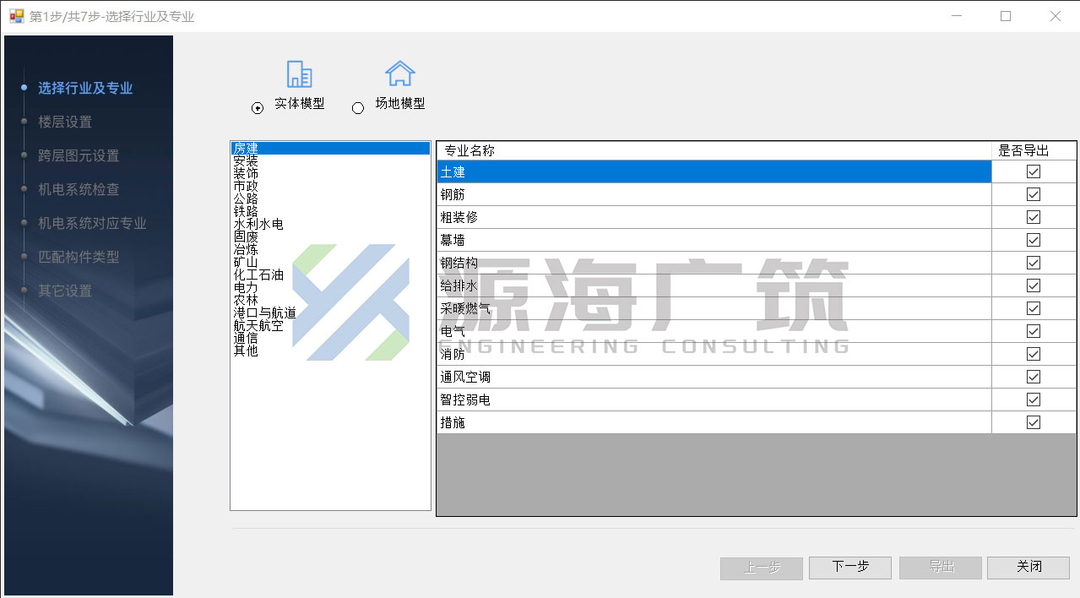The image size is (1080, 598).
Task: Uncheck the export checkbox for 电气
Action: (1033, 331)
